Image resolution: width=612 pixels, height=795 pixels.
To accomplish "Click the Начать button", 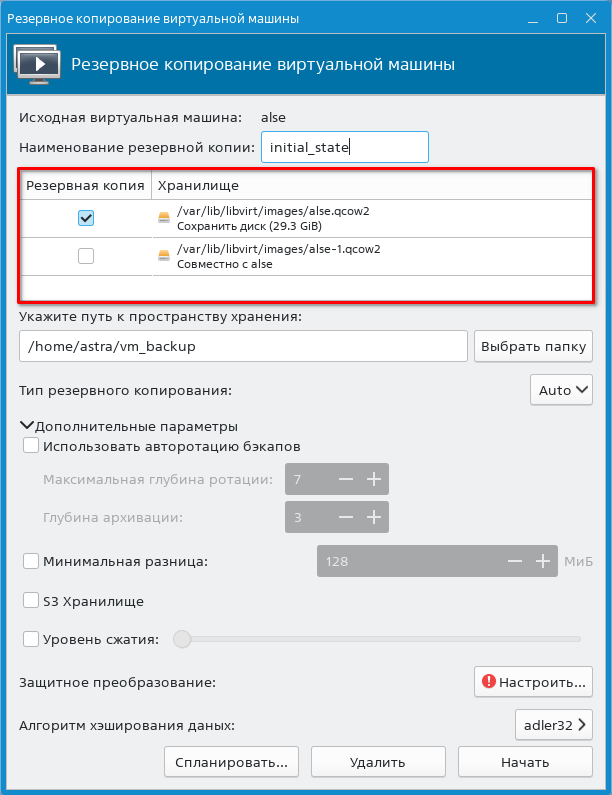I will (525, 762).
